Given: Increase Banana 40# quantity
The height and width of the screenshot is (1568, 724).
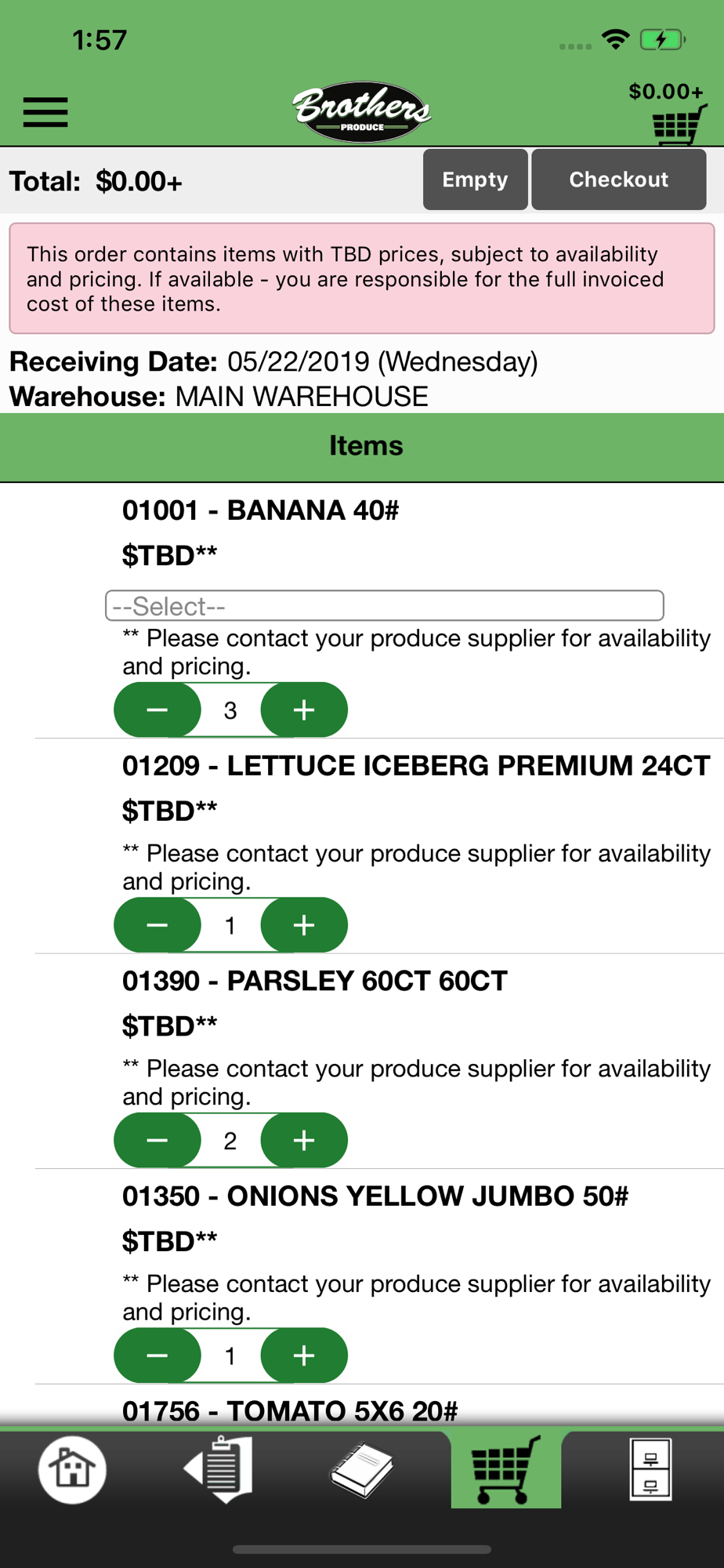Looking at the screenshot, I should 304,710.
